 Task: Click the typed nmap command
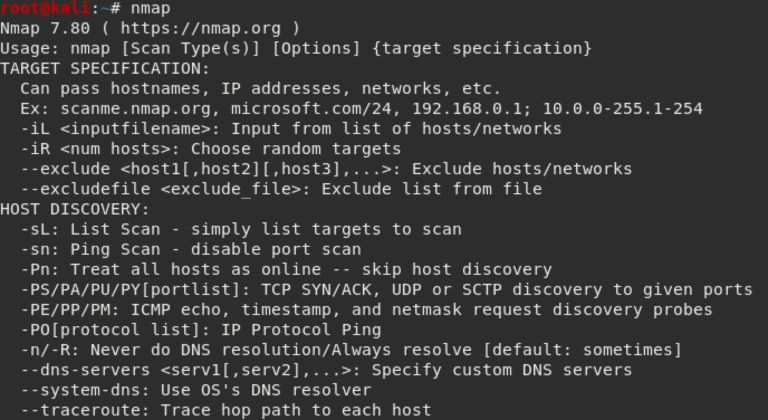[151, 9]
